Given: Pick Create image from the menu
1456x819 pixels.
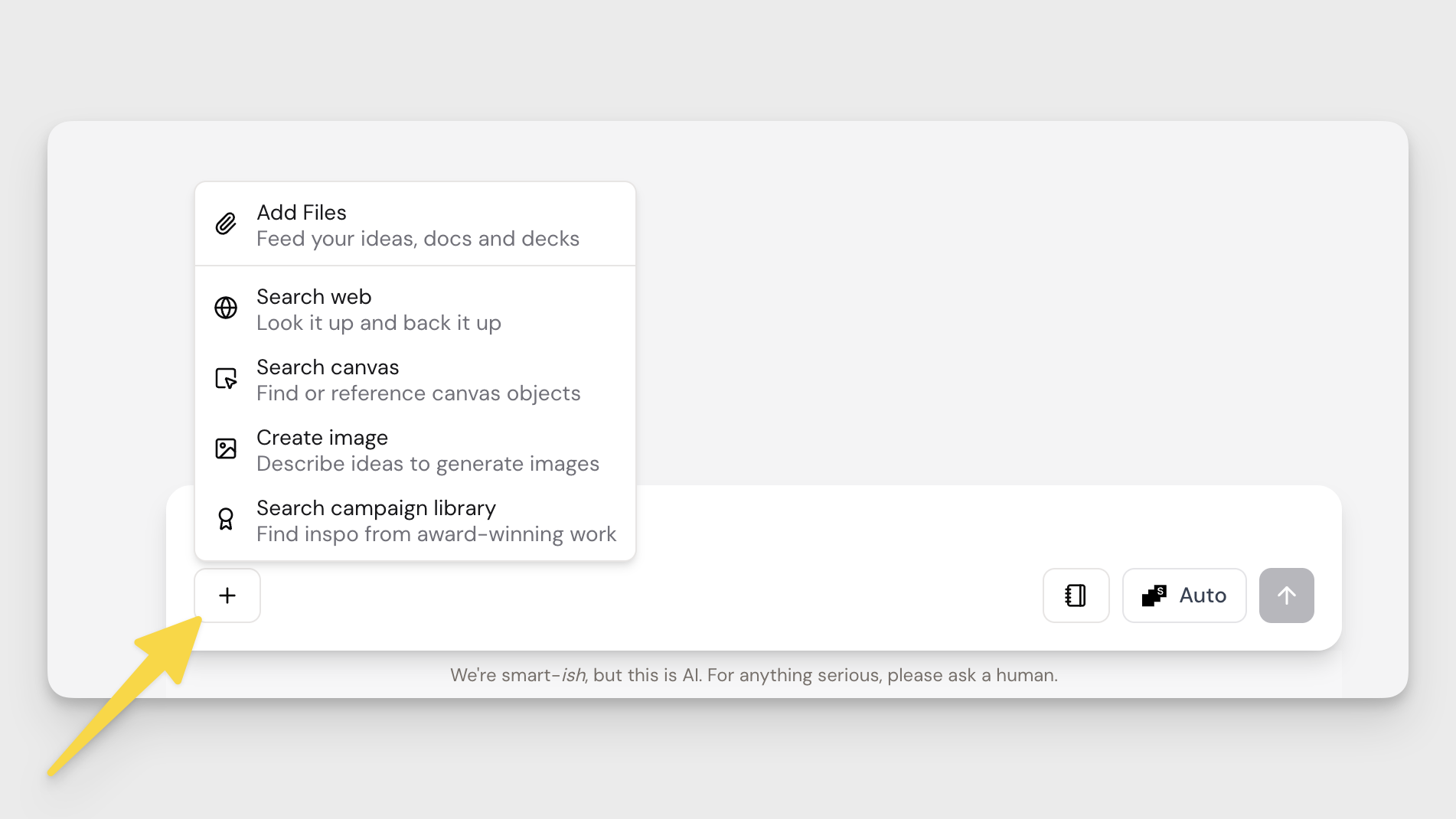Looking at the screenshot, I should (322, 437).
